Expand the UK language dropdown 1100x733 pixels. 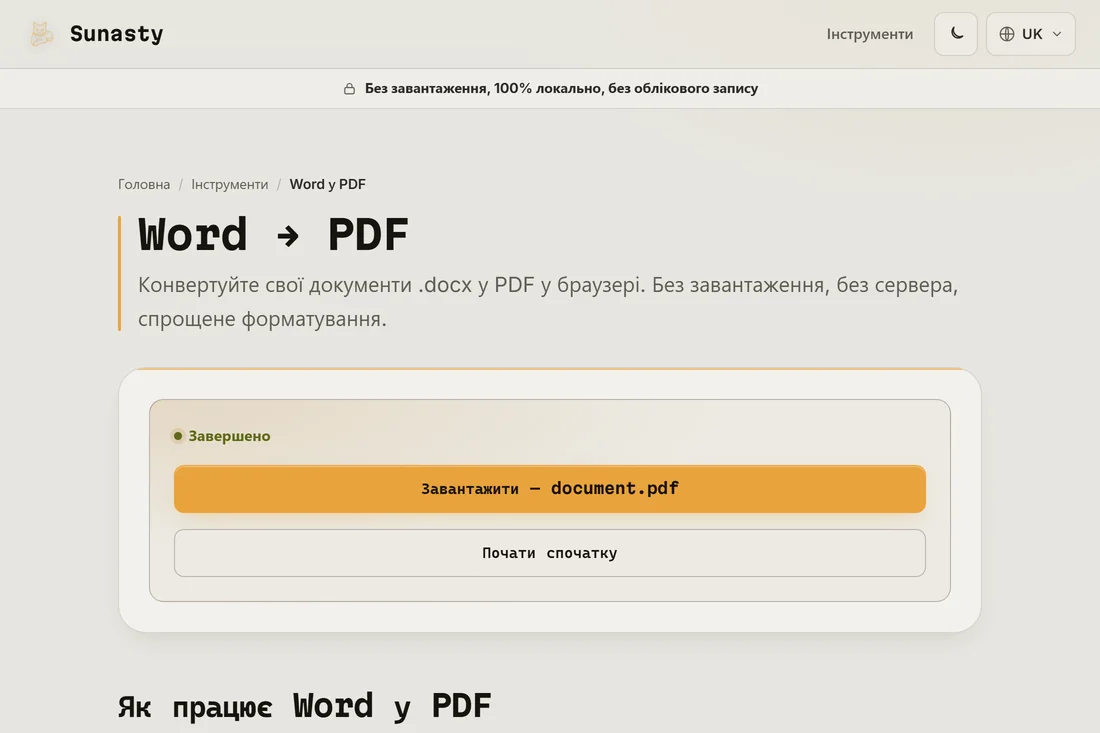pos(1031,34)
